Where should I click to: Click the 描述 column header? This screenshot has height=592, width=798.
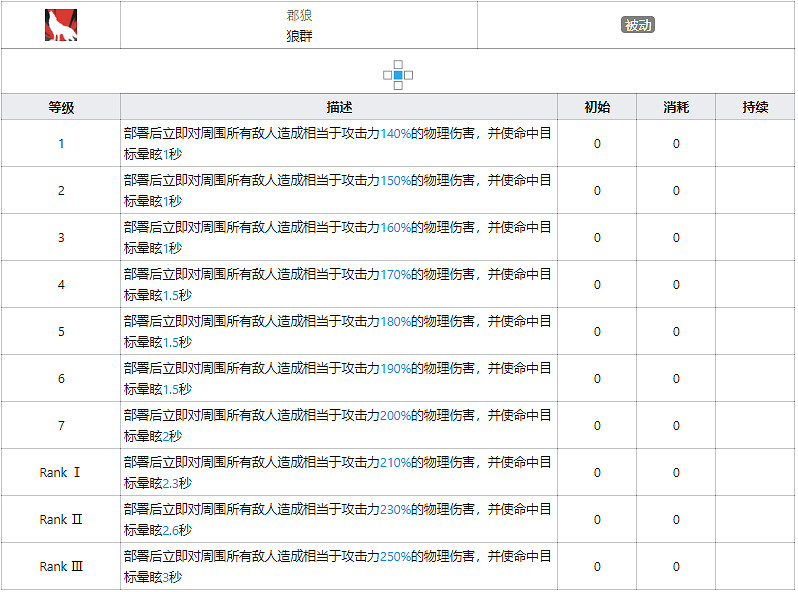339,107
